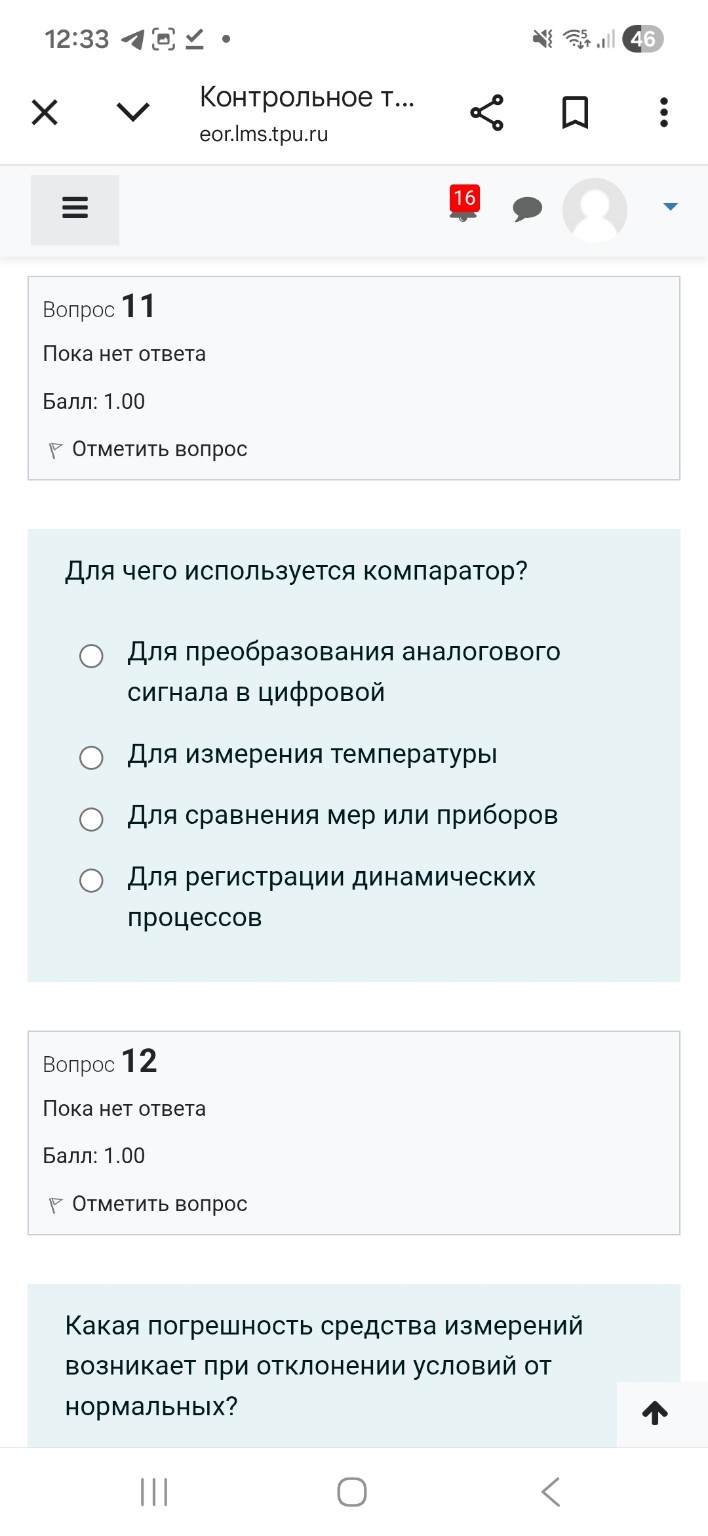The image size is (708, 1536).
Task: Tap the scroll-to-top arrow button
Action: pyautogui.click(x=655, y=1414)
